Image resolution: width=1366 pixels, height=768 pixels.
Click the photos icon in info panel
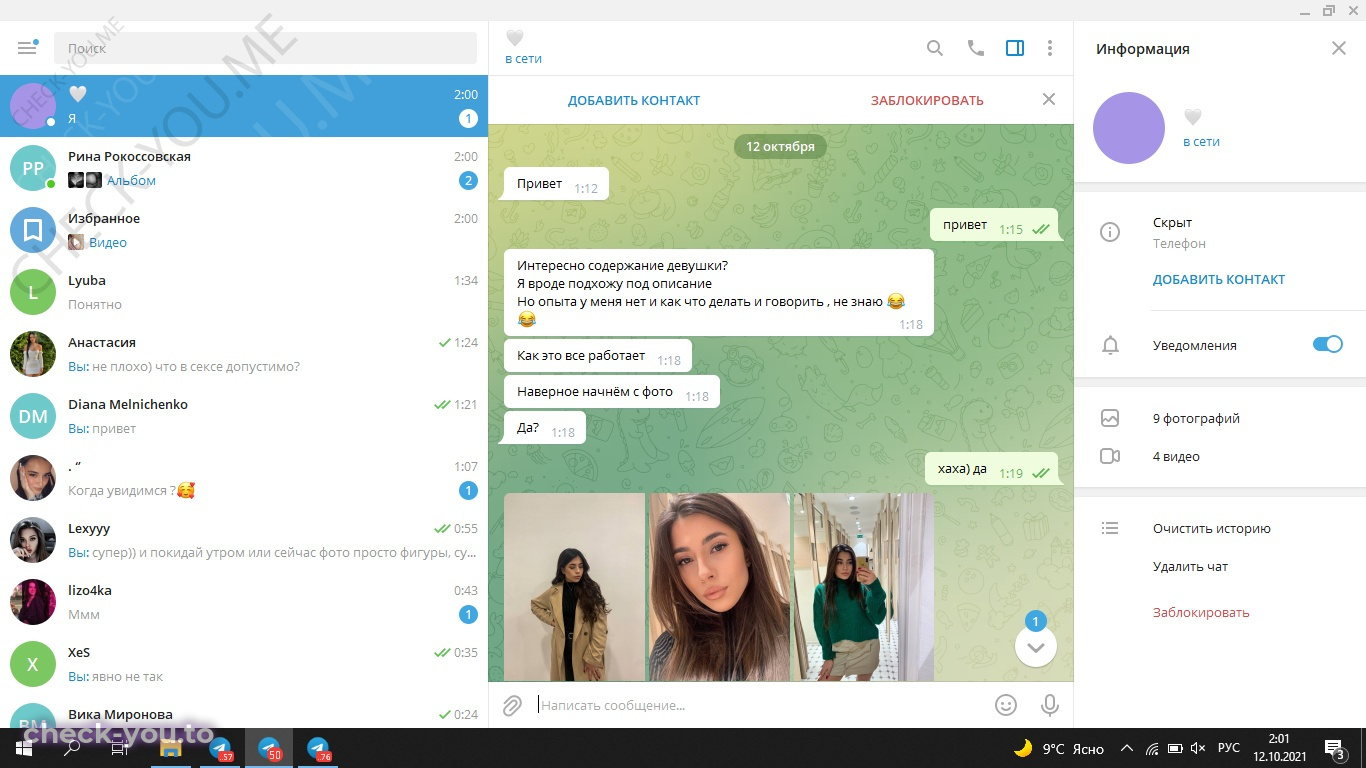click(x=1109, y=418)
